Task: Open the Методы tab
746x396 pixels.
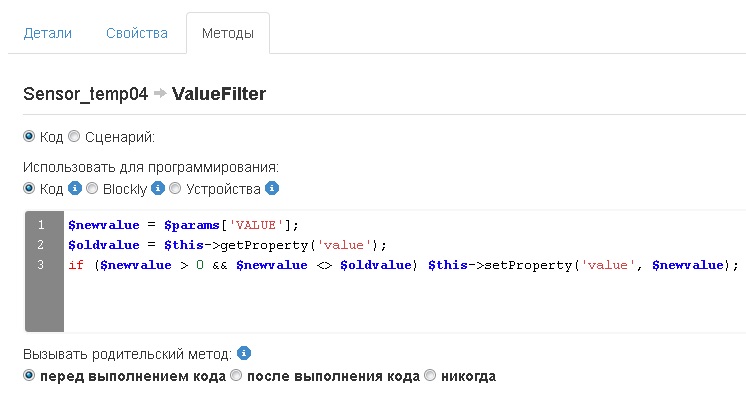Action: pos(228,33)
